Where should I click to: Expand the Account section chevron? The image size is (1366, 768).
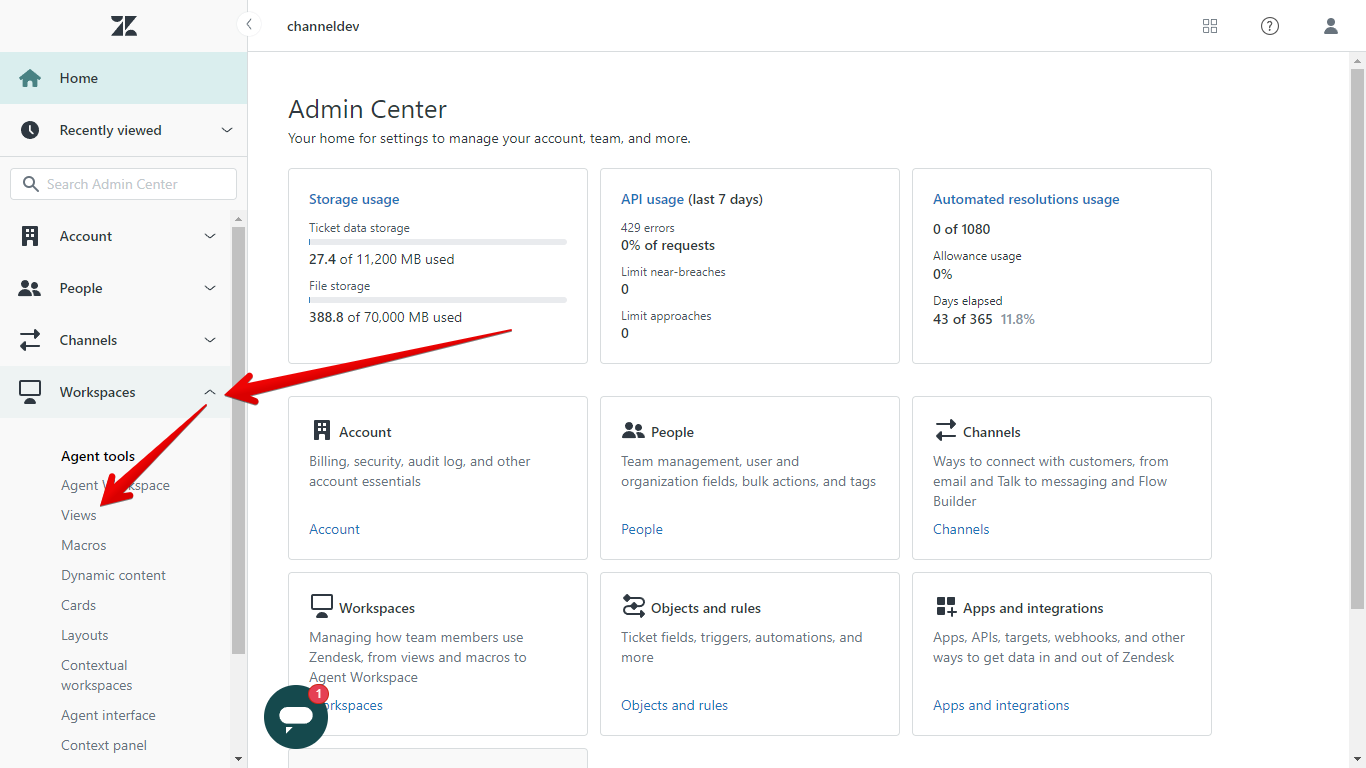[210, 236]
